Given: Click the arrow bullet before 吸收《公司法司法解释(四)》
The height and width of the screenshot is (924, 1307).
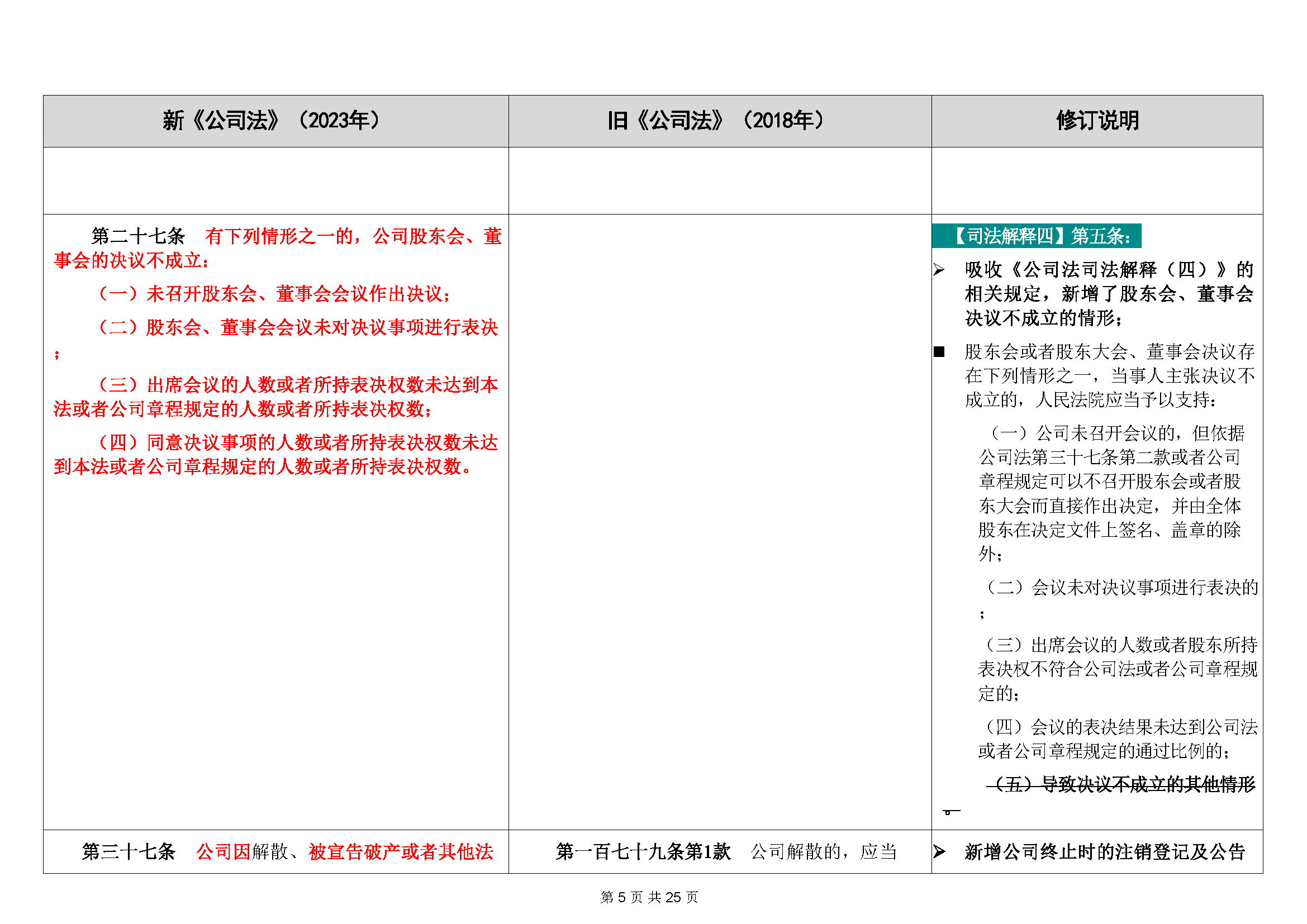Looking at the screenshot, I should (939, 270).
